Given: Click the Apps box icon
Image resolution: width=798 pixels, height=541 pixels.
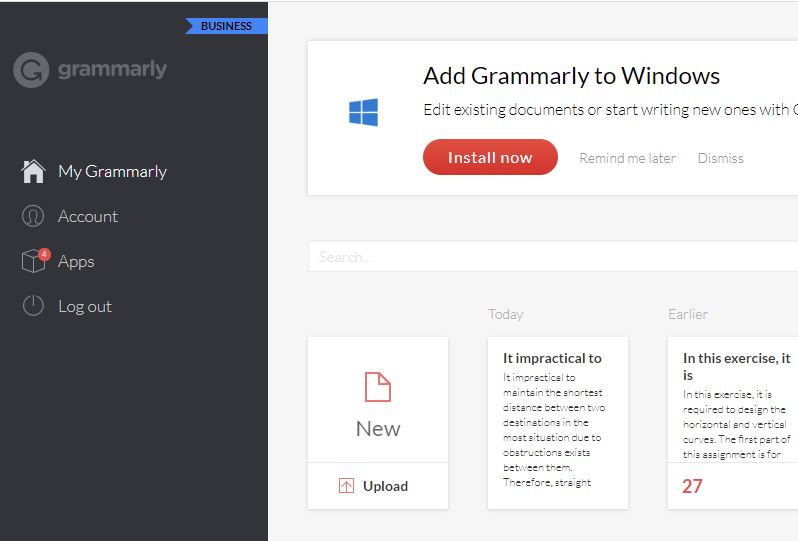Looking at the screenshot, I should pos(33,261).
